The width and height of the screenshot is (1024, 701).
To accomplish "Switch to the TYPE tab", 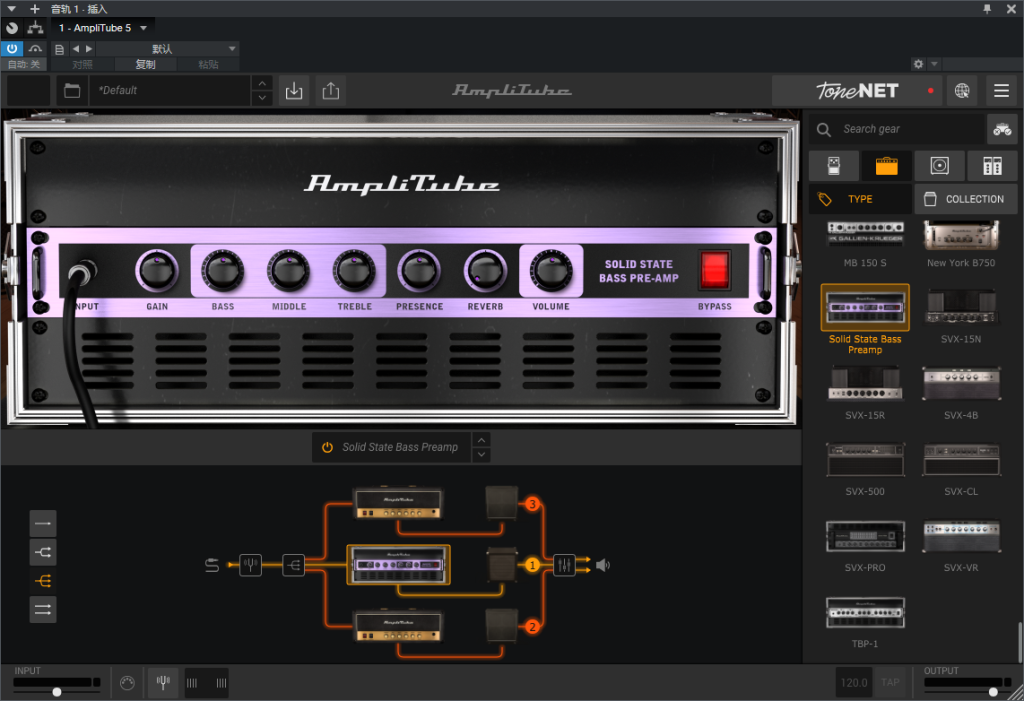I will click(x=860, y=199).
